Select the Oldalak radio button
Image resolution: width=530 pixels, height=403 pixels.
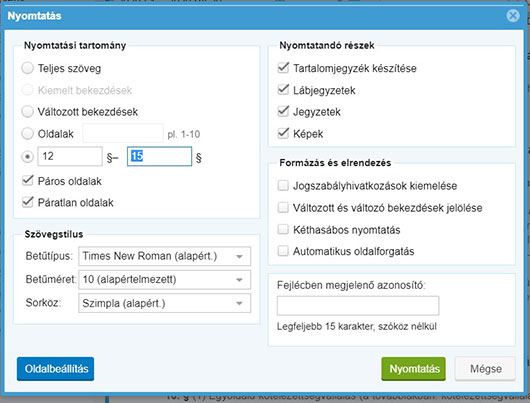28,134
